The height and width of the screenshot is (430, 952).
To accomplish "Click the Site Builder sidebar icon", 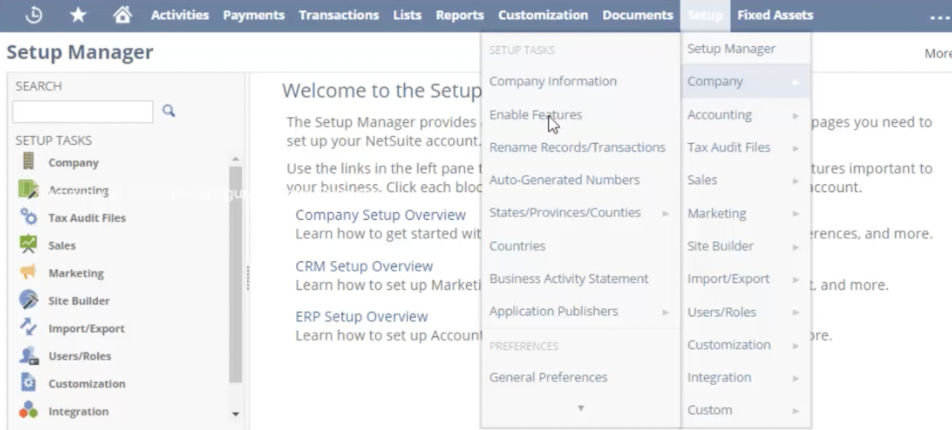I will click(29, 300).
